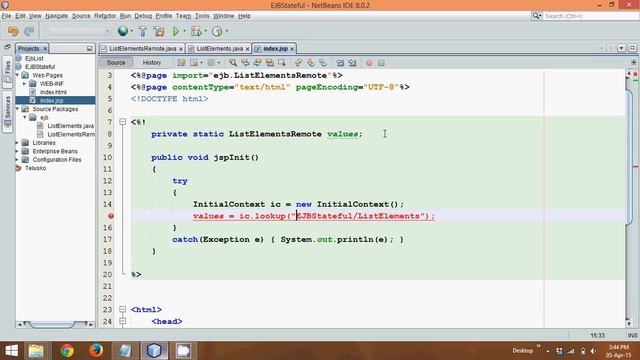Click the Last Edit icon in editor toolbar
640x360 pixels.
[181, 63]
